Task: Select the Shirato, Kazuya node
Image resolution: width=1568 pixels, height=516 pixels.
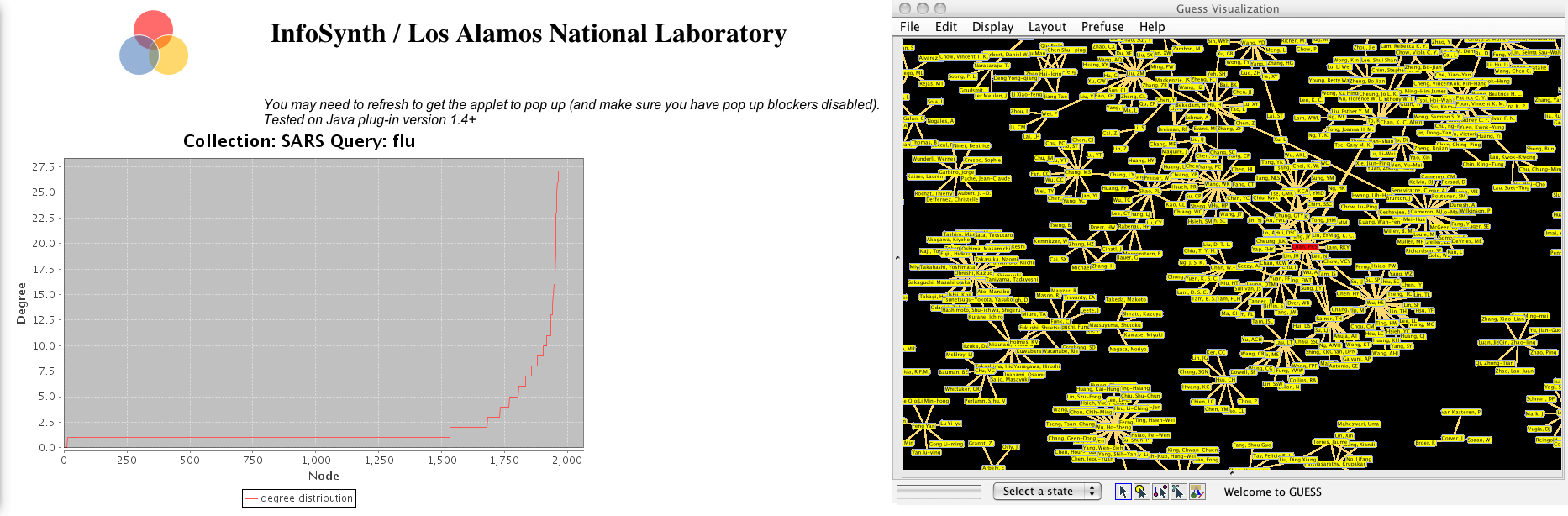Action: coord(1142,313)
